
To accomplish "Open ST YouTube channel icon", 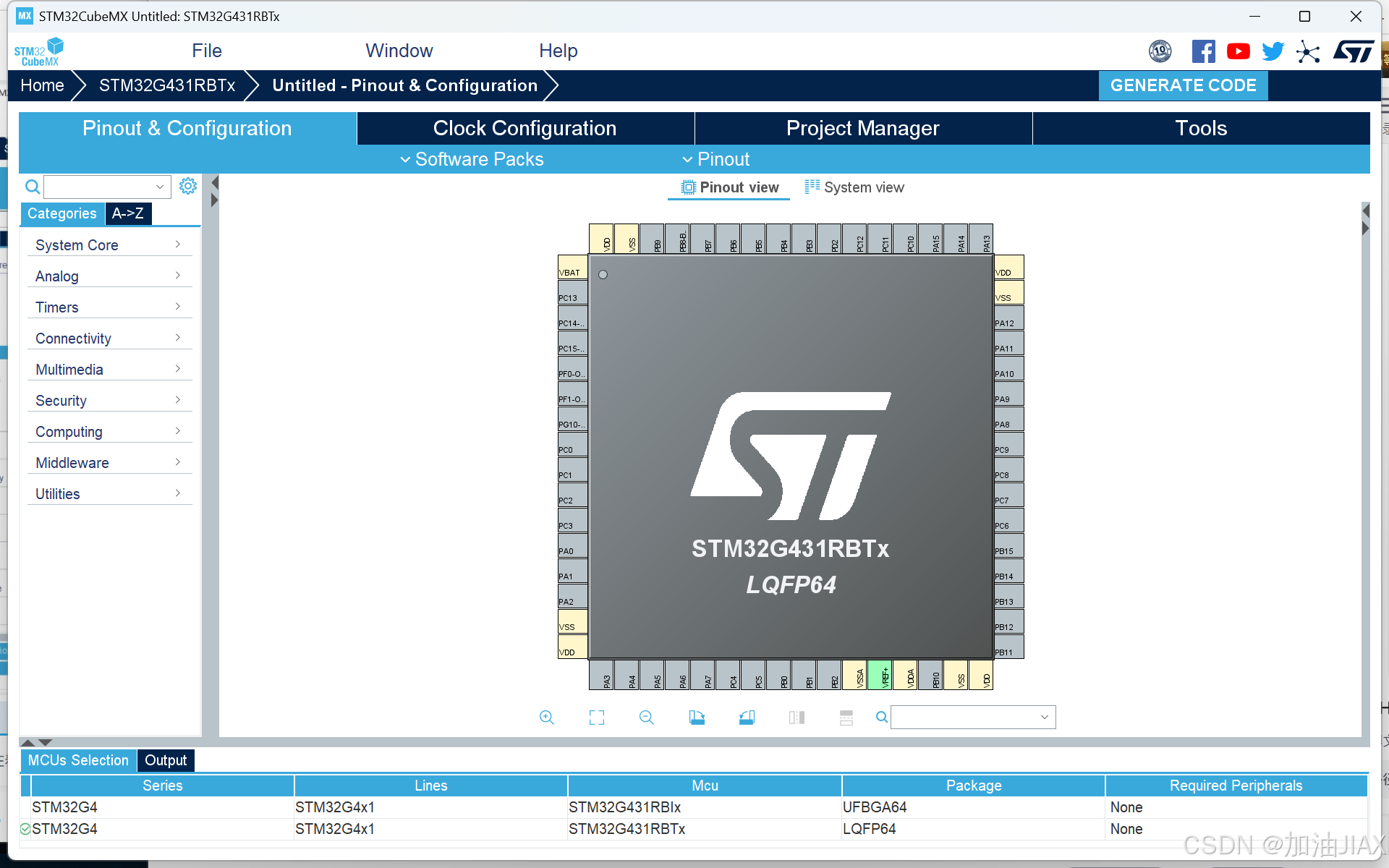I will click(1239, 51).
